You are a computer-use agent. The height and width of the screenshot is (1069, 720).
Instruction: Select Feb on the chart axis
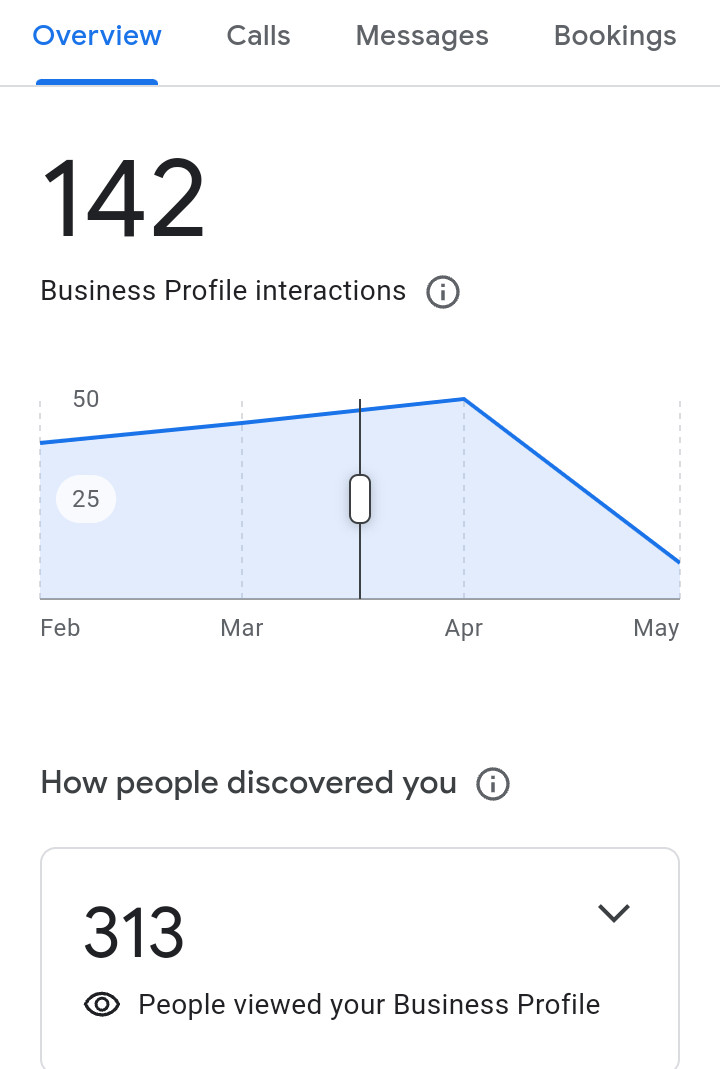click(60, 629)
